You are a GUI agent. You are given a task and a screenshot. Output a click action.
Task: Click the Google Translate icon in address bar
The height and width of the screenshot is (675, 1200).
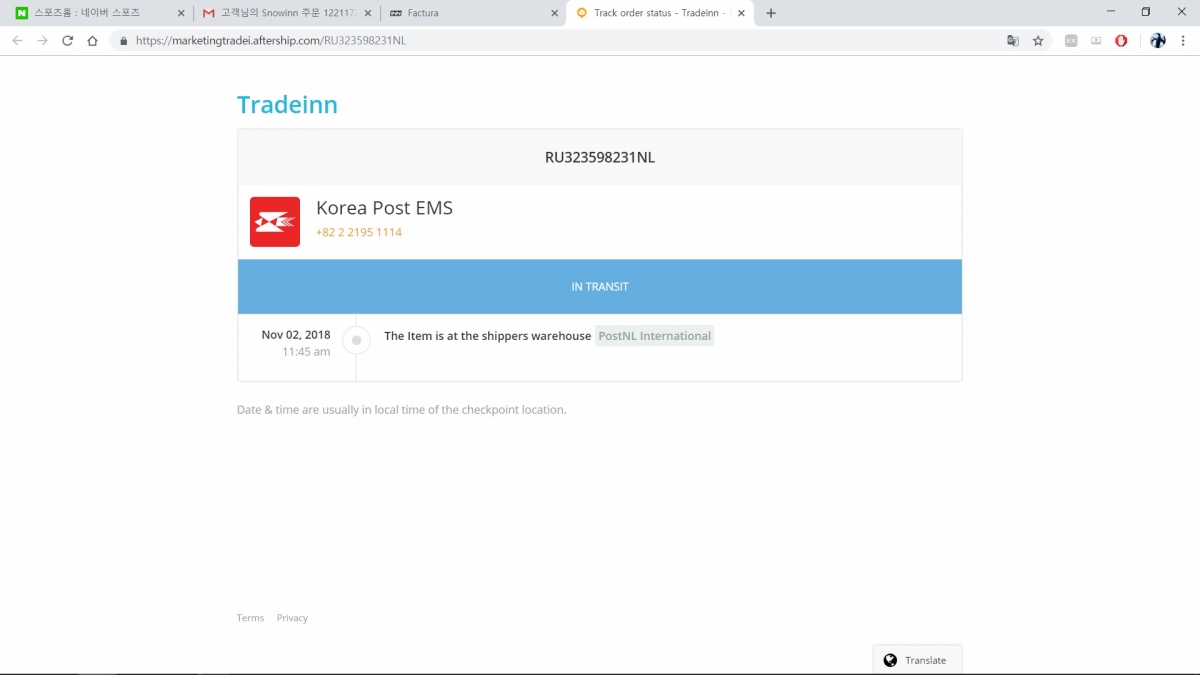pos(1013,41)
